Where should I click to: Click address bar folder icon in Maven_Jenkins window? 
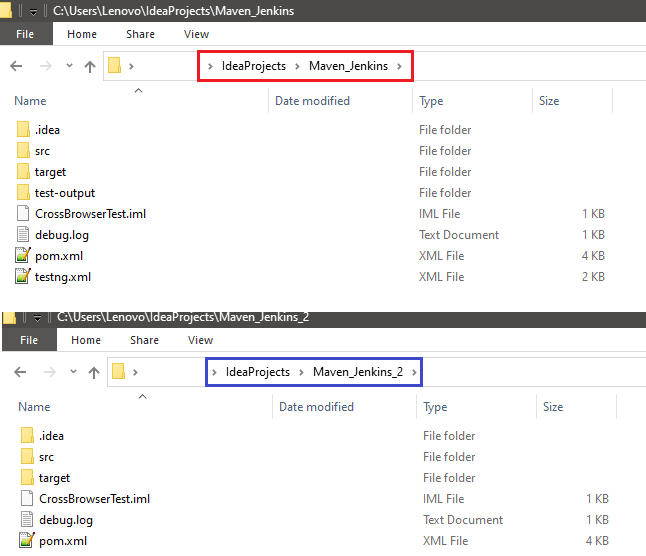115,65
